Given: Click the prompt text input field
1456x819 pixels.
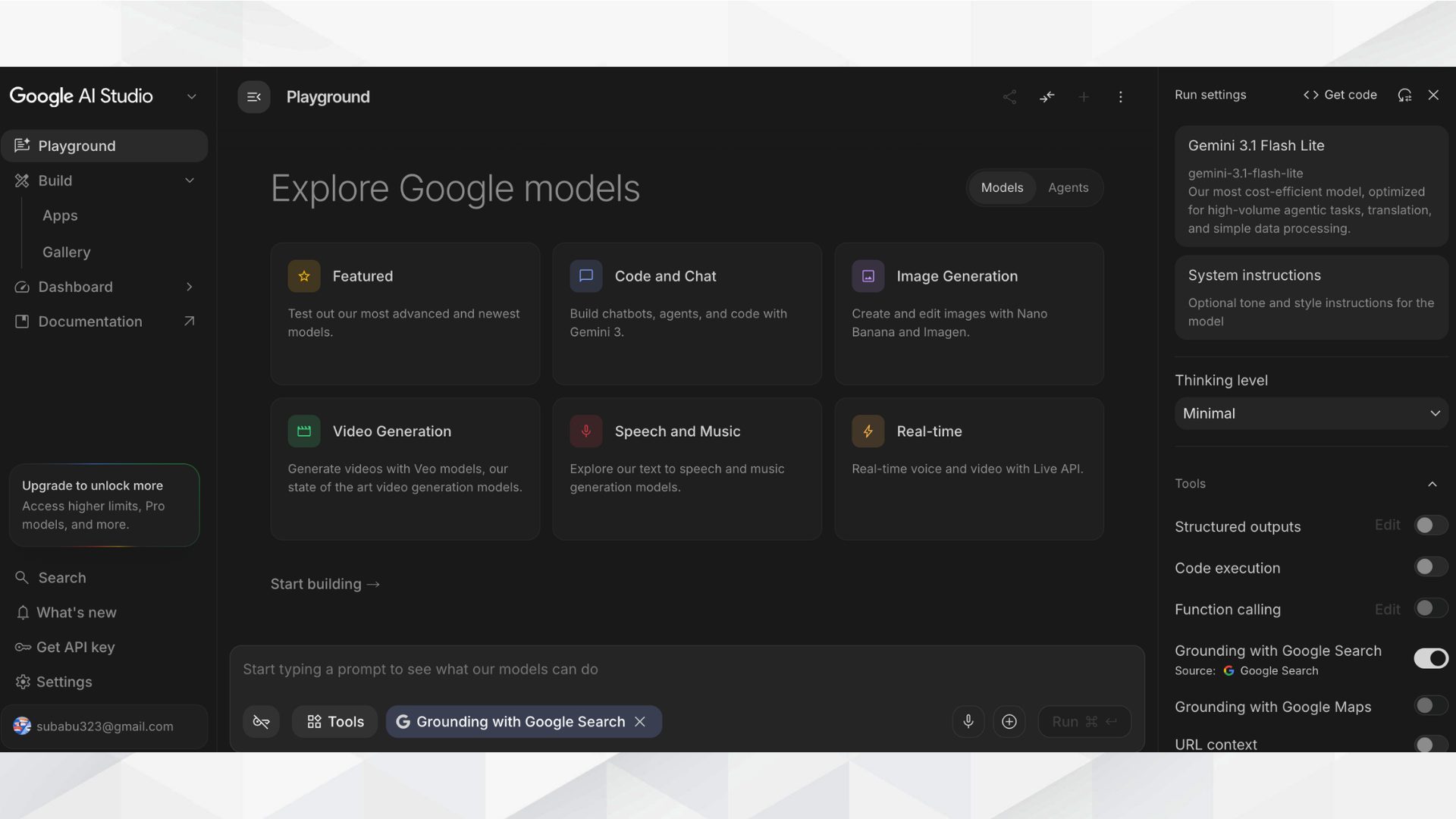Looking at the screenshot, I should tap(686, 670).
